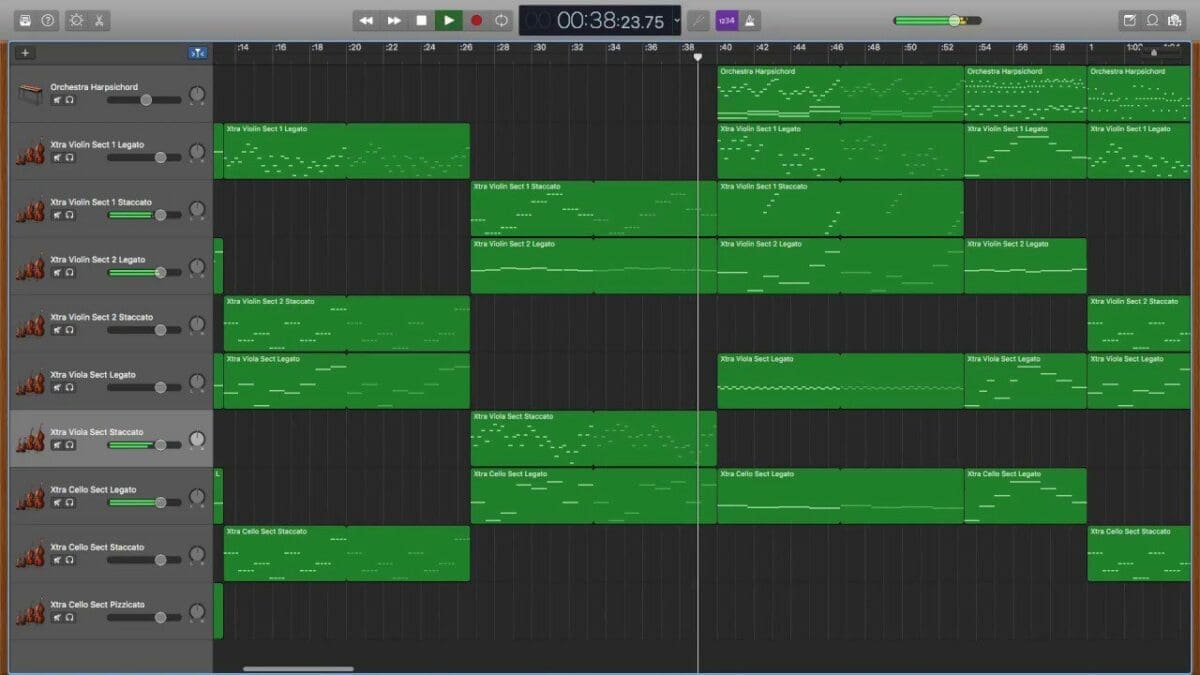Start playback with the Play button
Viewport: 1200px width, 675px height.
[448, 20]
